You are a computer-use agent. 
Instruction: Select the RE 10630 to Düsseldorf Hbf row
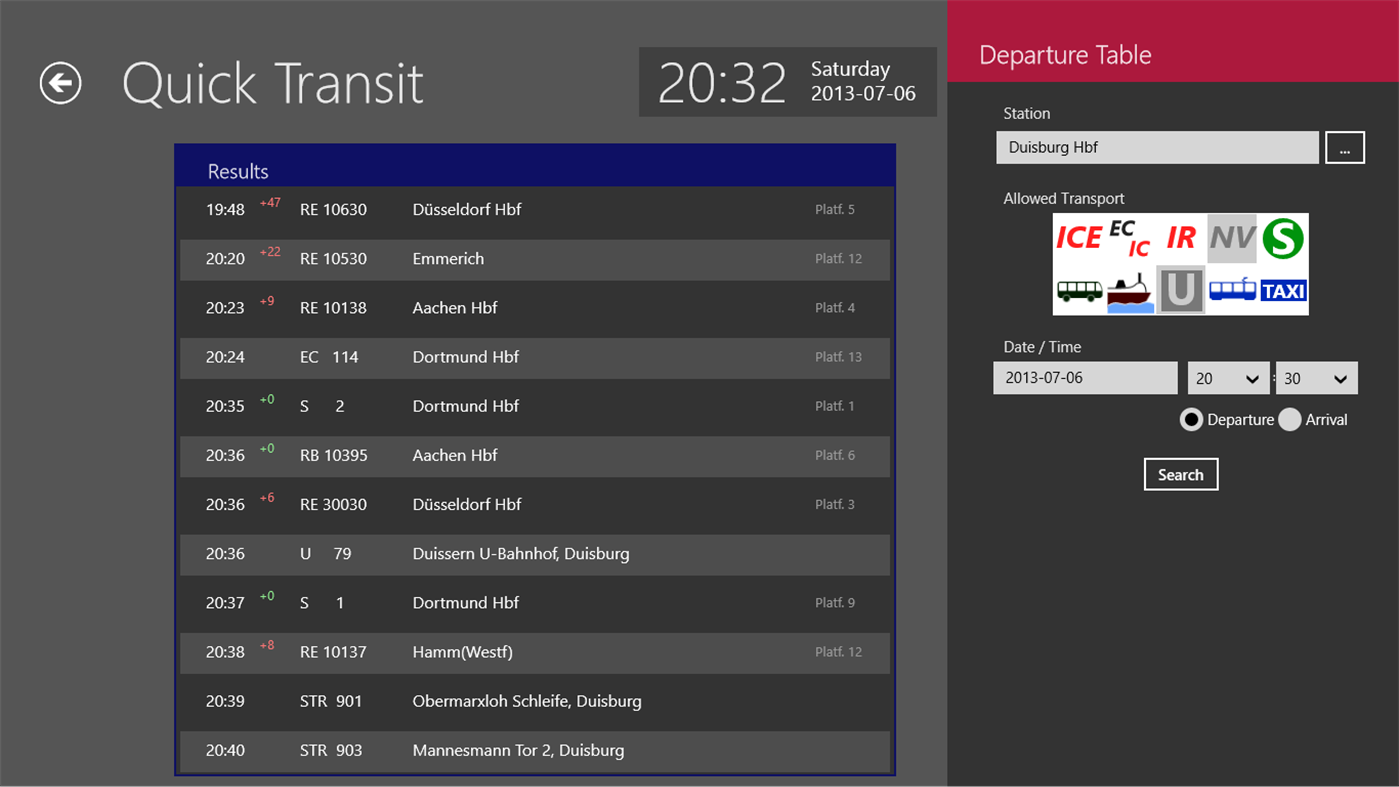[534, 209]
